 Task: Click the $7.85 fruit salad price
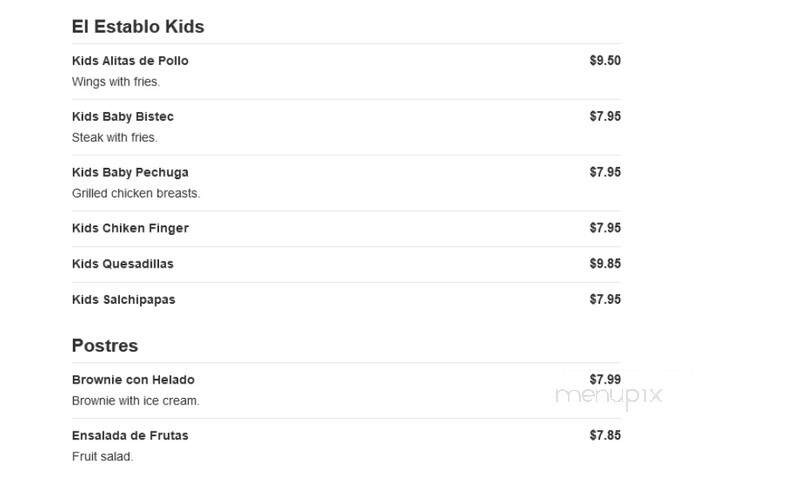click(605, 436)
